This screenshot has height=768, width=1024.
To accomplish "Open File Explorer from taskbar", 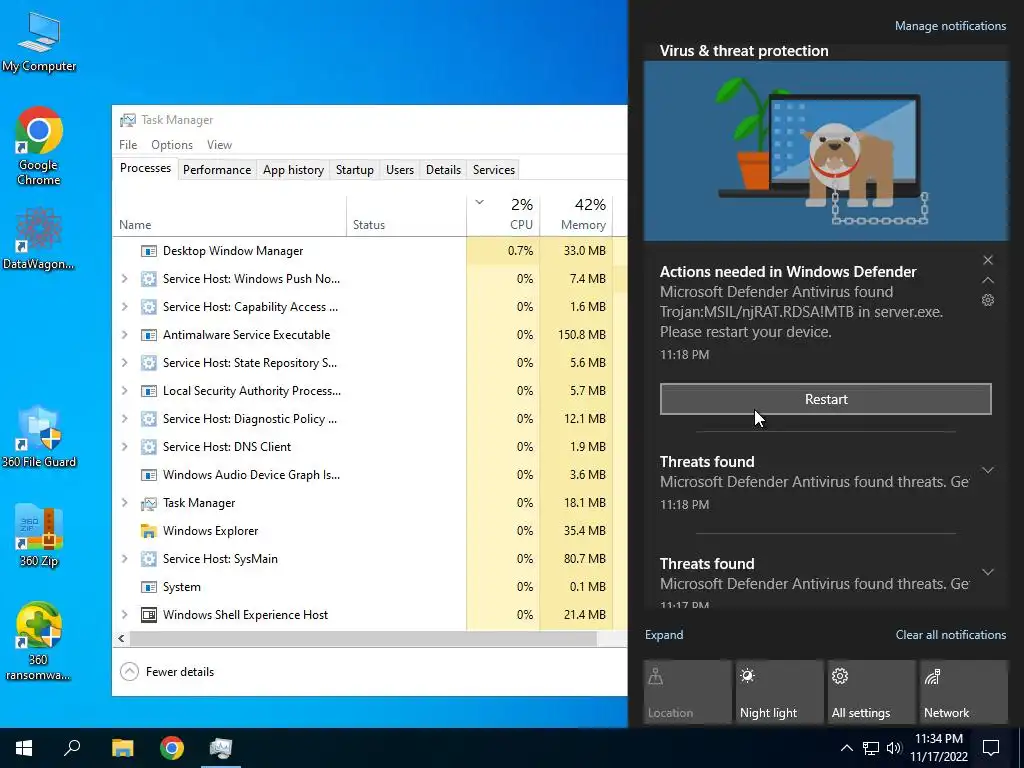I will tap(122, 748).
